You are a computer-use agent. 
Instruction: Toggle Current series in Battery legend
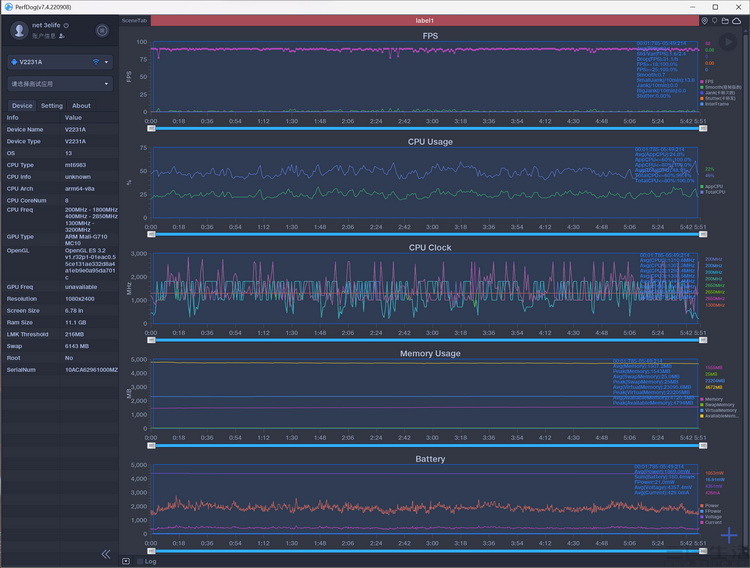[711, 522]
